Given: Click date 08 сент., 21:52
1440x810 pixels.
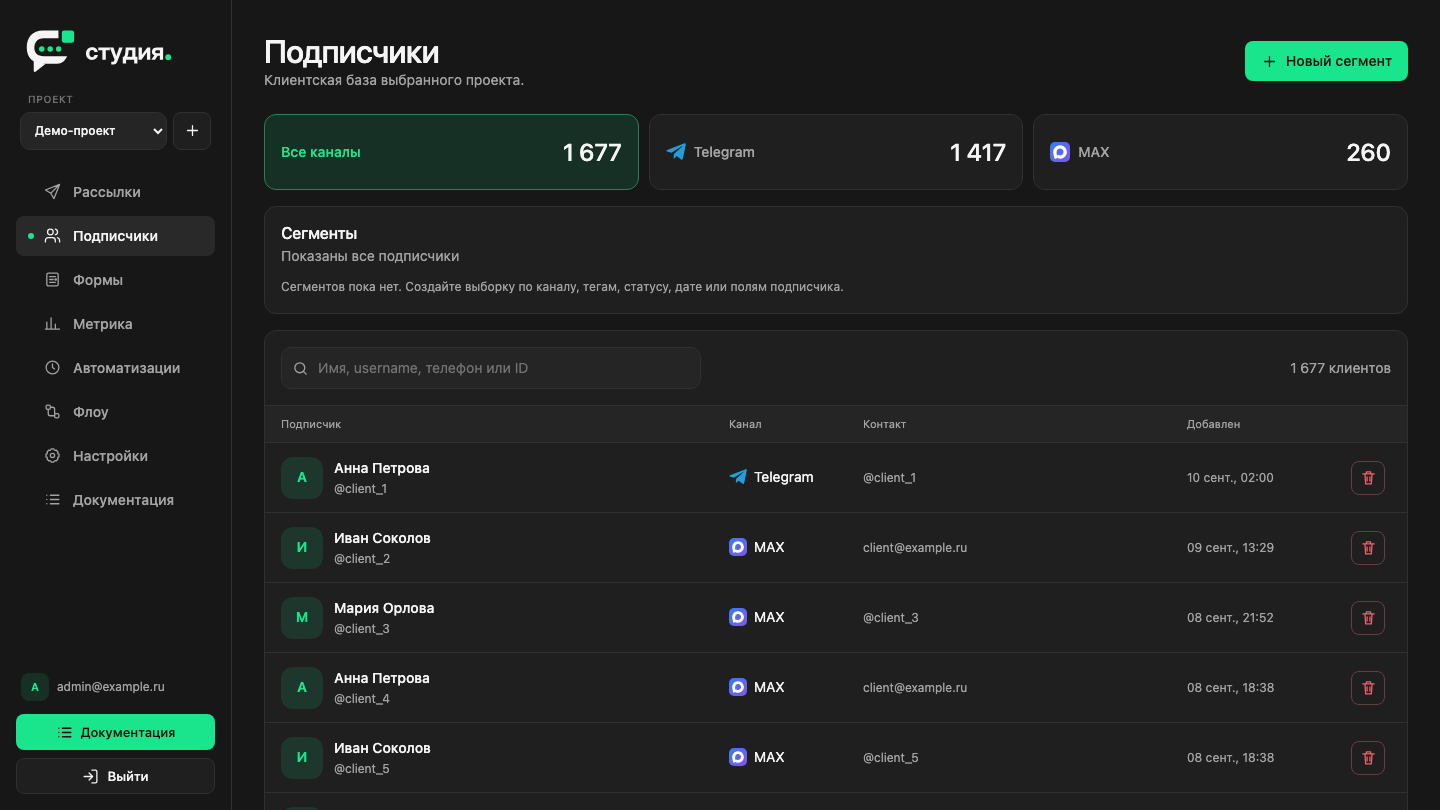Looking at the screenshot, I should [x=1230, y=618].
